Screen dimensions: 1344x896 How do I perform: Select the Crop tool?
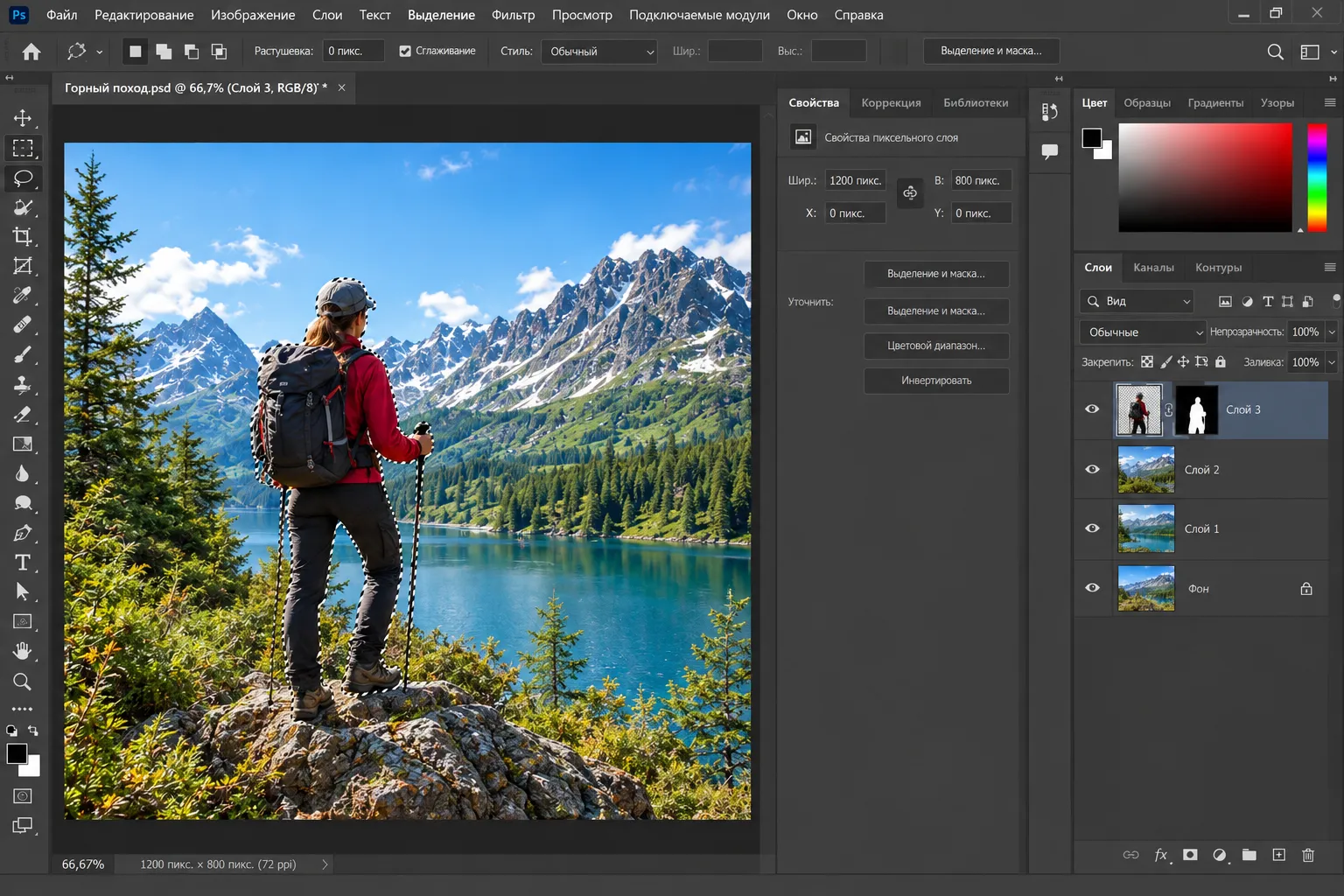[x=23, y=236]
